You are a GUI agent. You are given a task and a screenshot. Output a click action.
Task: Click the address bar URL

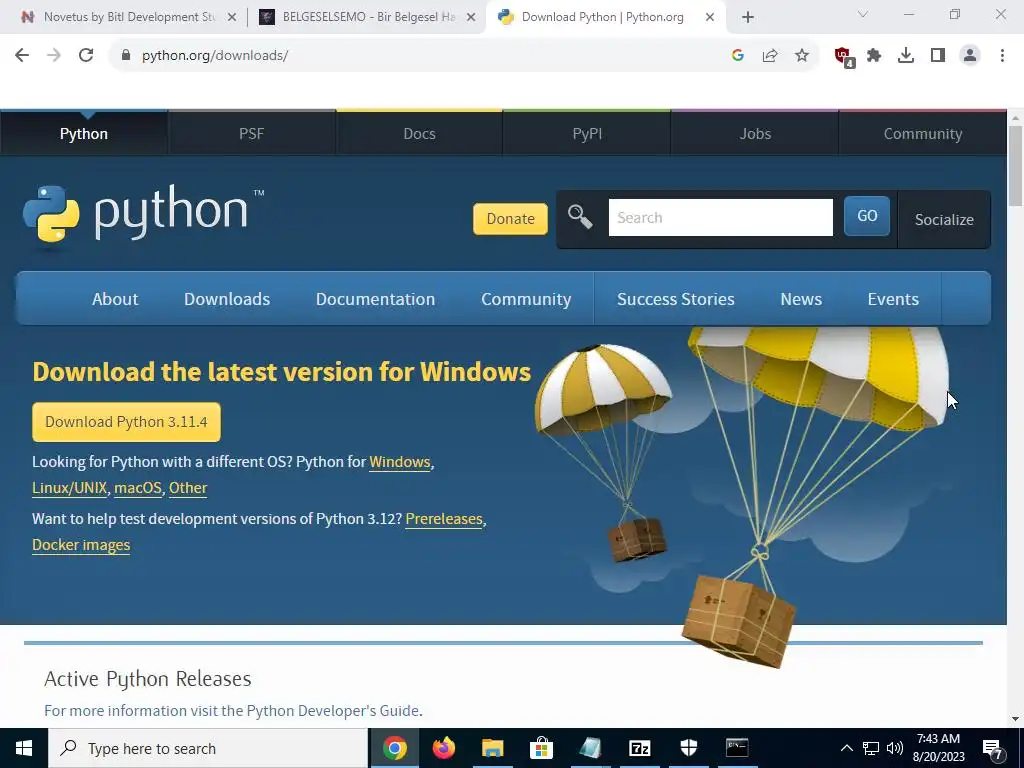(x=215, y=56)
